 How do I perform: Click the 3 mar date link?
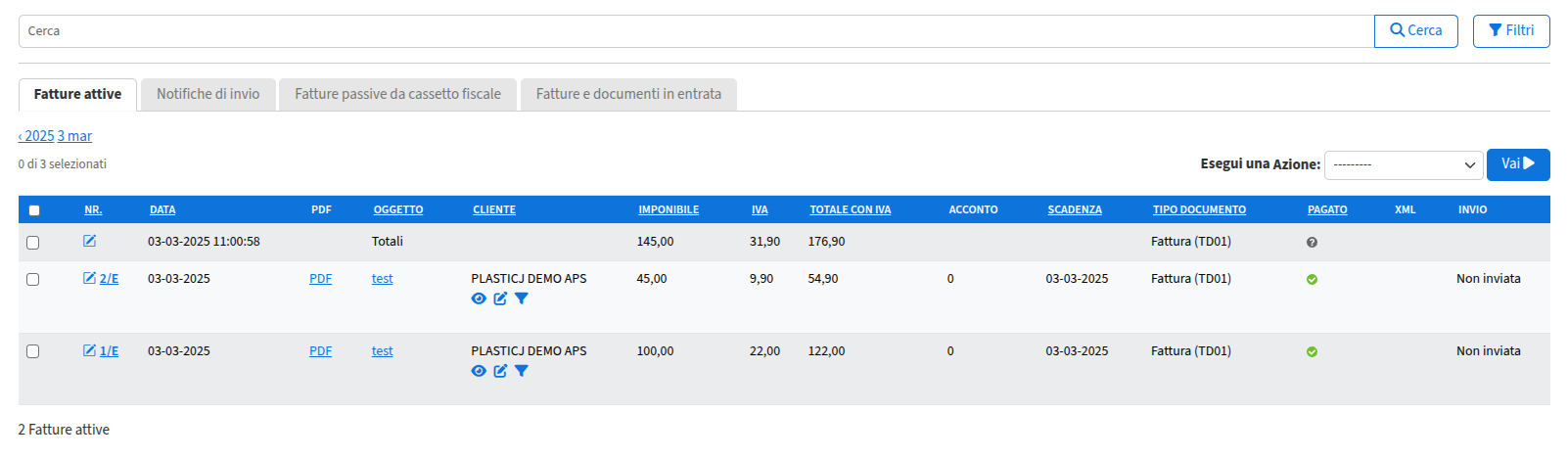[x=74, y=136]
